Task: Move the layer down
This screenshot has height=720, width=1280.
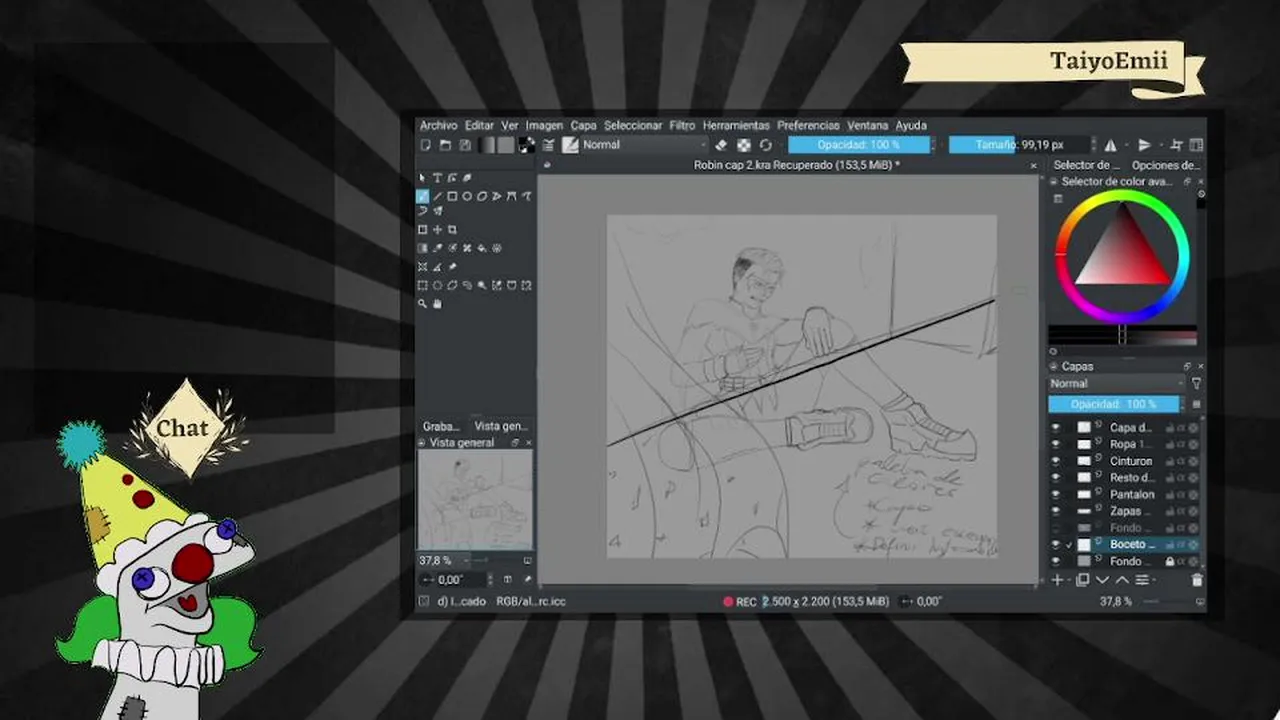Action: (1103, 580)
